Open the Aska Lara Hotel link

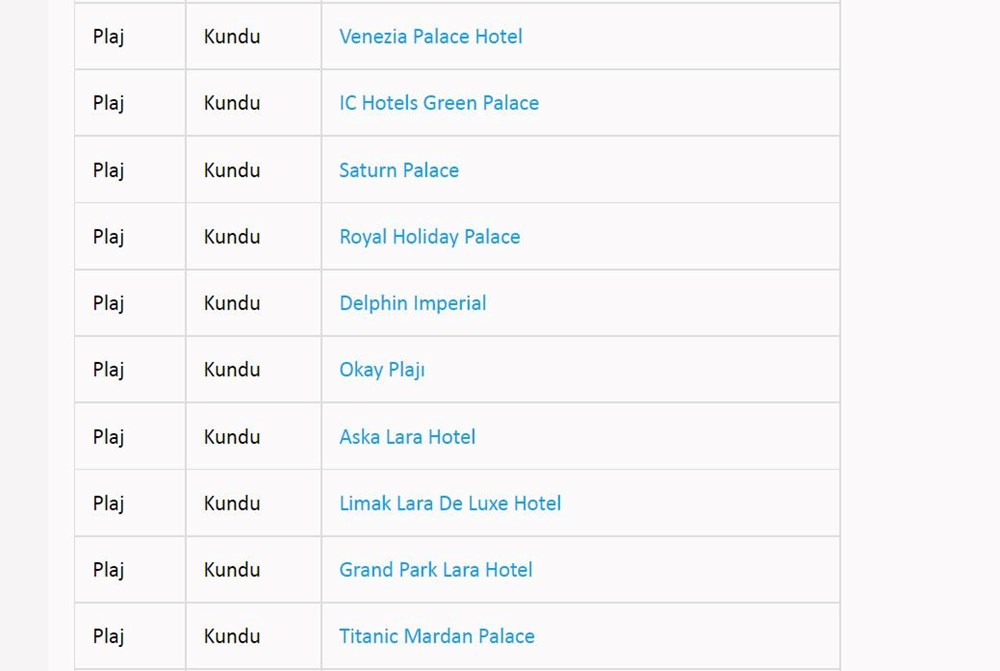[x=407, y=437]
